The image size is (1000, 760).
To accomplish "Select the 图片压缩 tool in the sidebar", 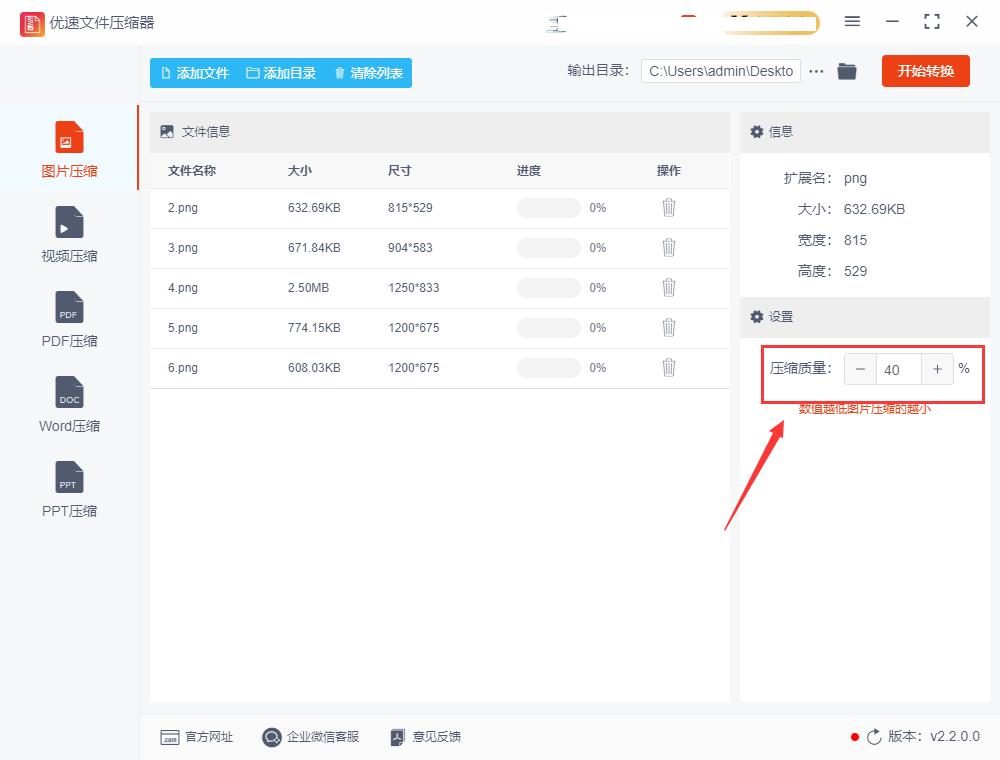I will pyautogui.click(x=68, y=150).
